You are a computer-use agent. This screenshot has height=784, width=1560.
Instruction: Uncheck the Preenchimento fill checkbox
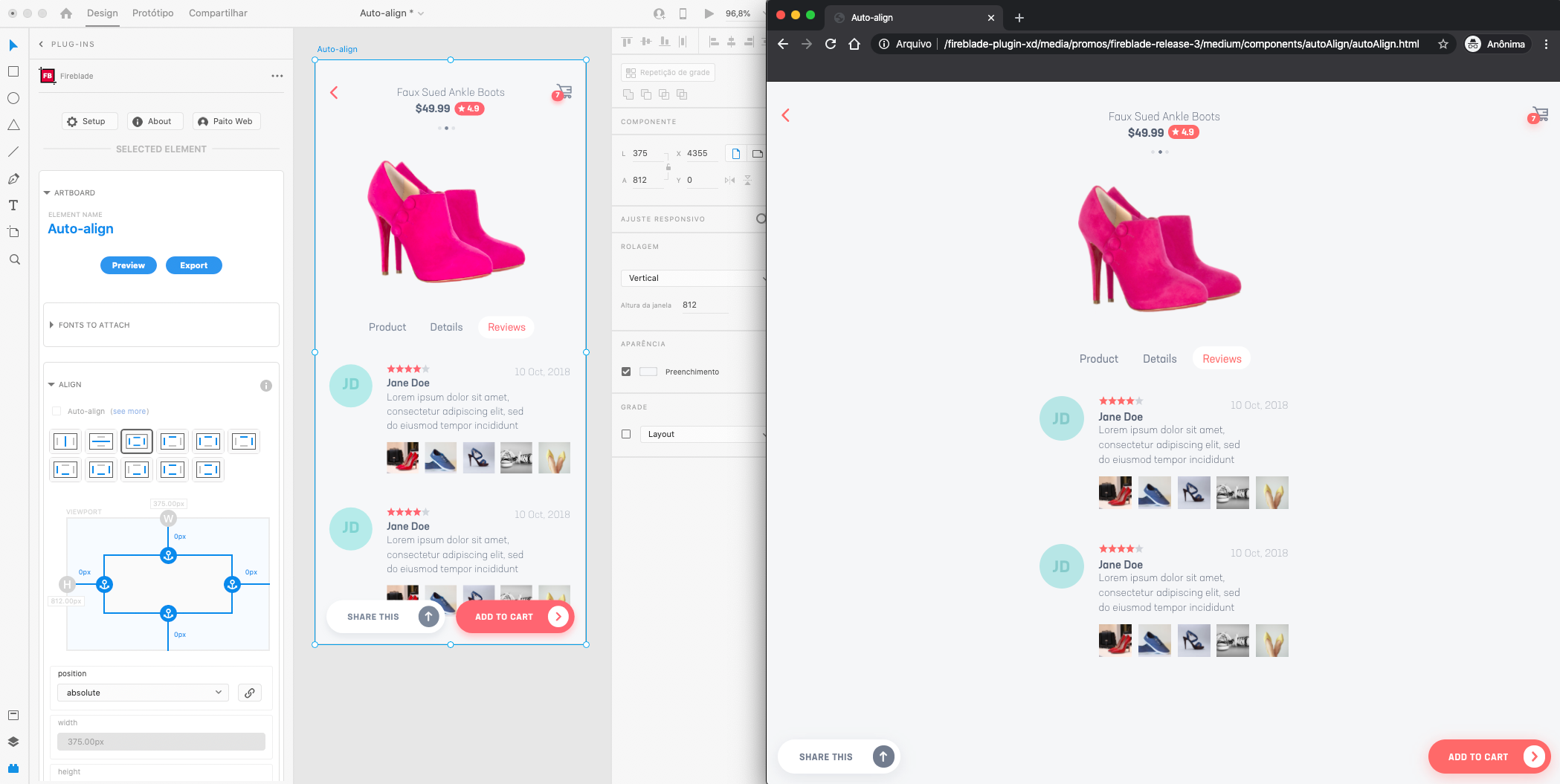(626, 372)
